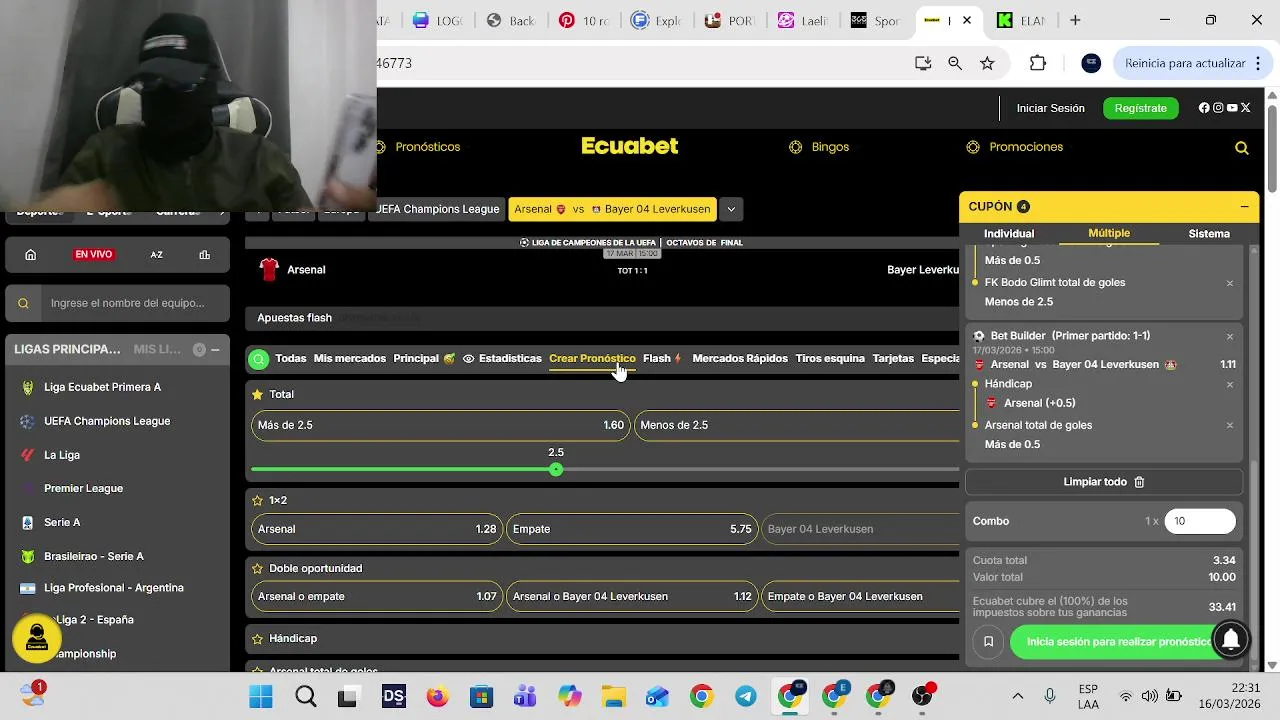The height and width of the screenshot is (720, 1280).
Task: Collapse the Ligas Principales panel
Action: tap(215, 350)
